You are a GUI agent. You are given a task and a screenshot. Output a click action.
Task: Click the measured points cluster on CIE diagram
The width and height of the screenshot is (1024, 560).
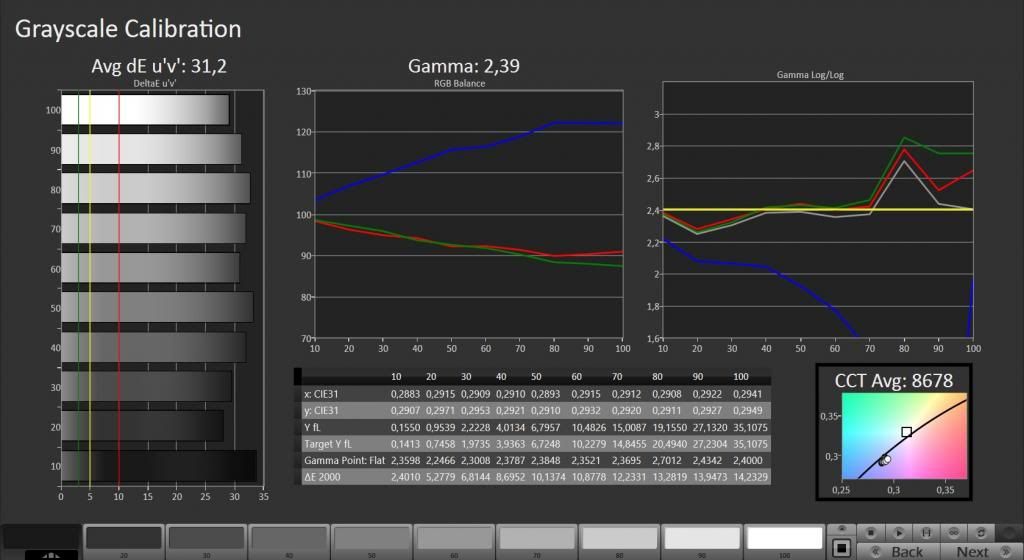tap(884, 460)
